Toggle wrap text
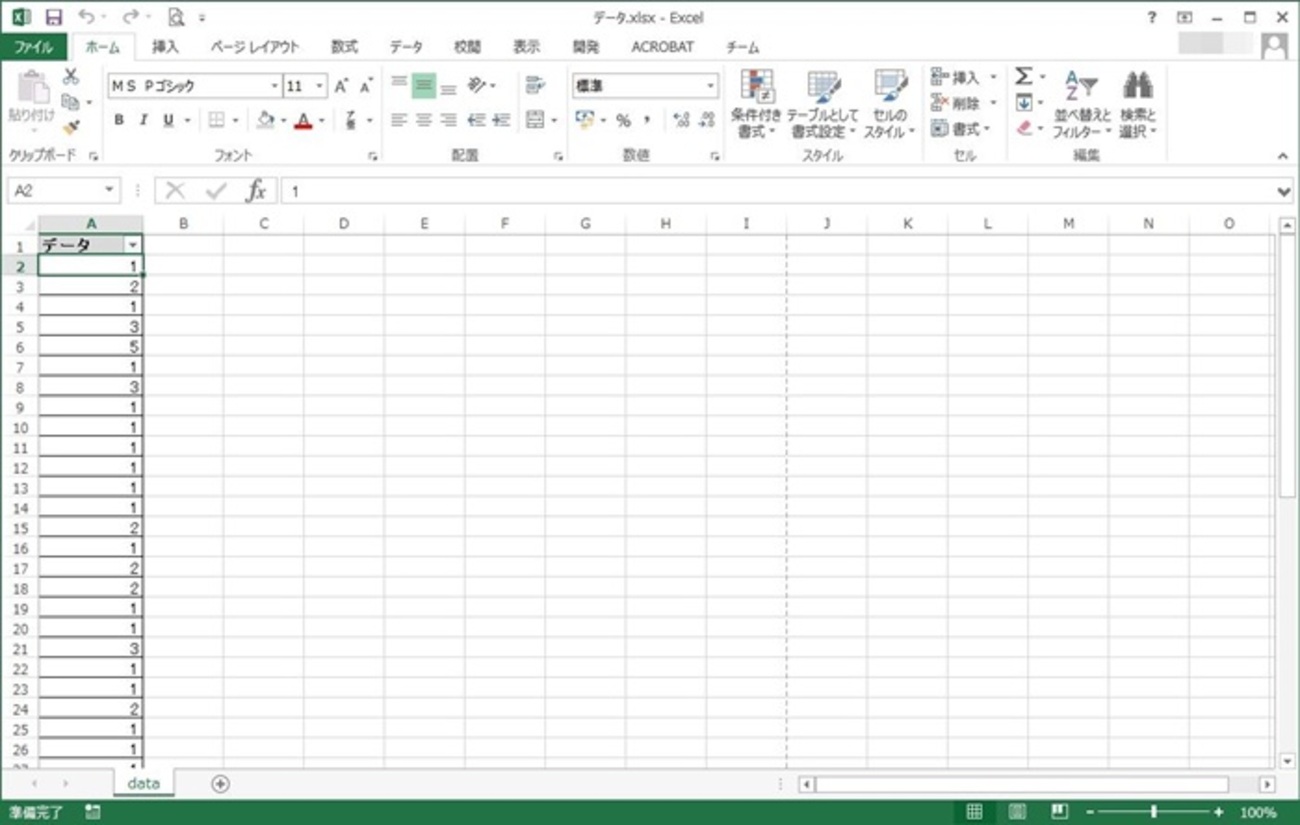The width and height of the screenshot is (1300, 825). coord(534,86)
